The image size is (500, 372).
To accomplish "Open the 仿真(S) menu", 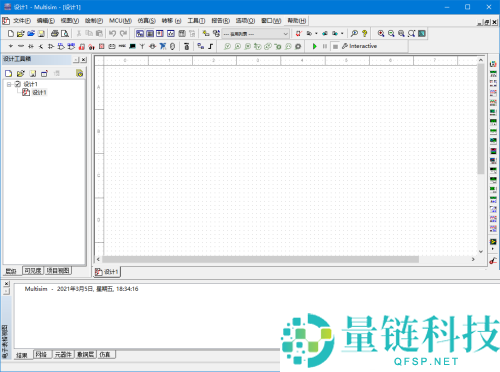I will [147, 21].
